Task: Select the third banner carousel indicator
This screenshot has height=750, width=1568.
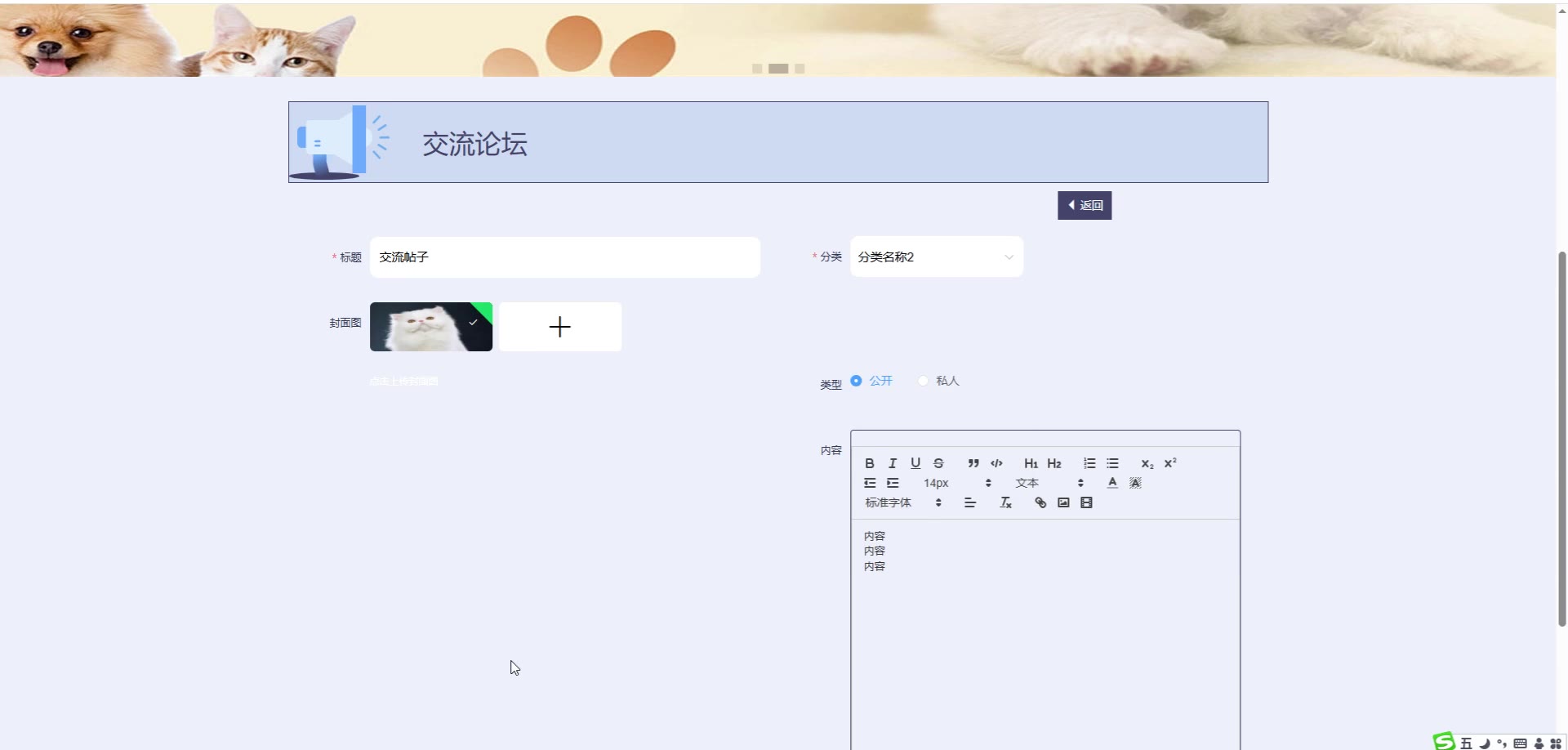Action: pos(800,69)
